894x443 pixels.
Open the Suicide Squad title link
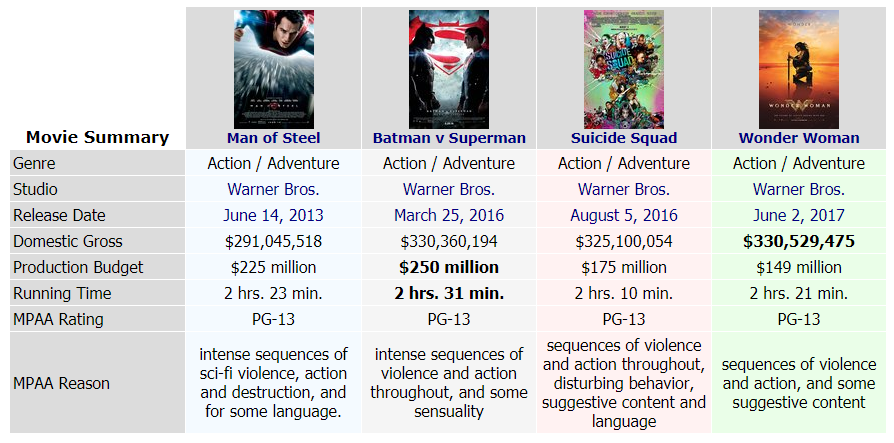click(624, 138)
